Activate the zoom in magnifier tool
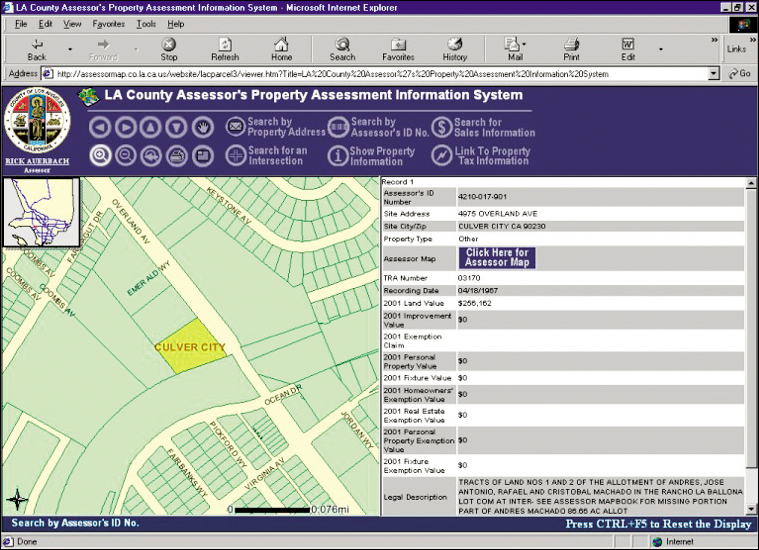 coord(100,156)
